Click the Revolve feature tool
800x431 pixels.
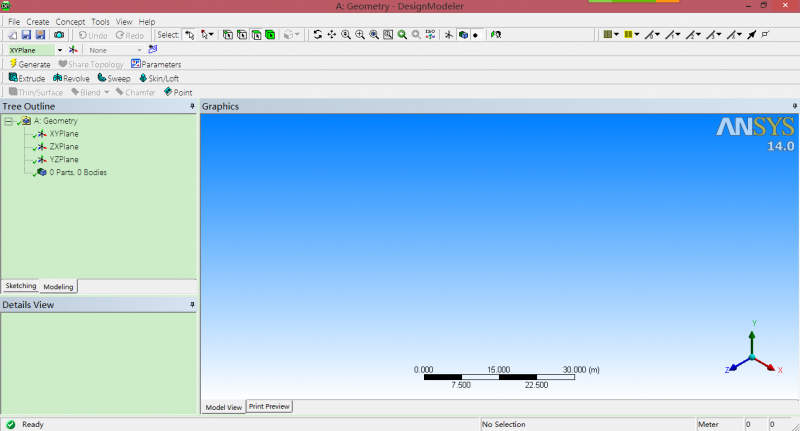tap(71, 78)
